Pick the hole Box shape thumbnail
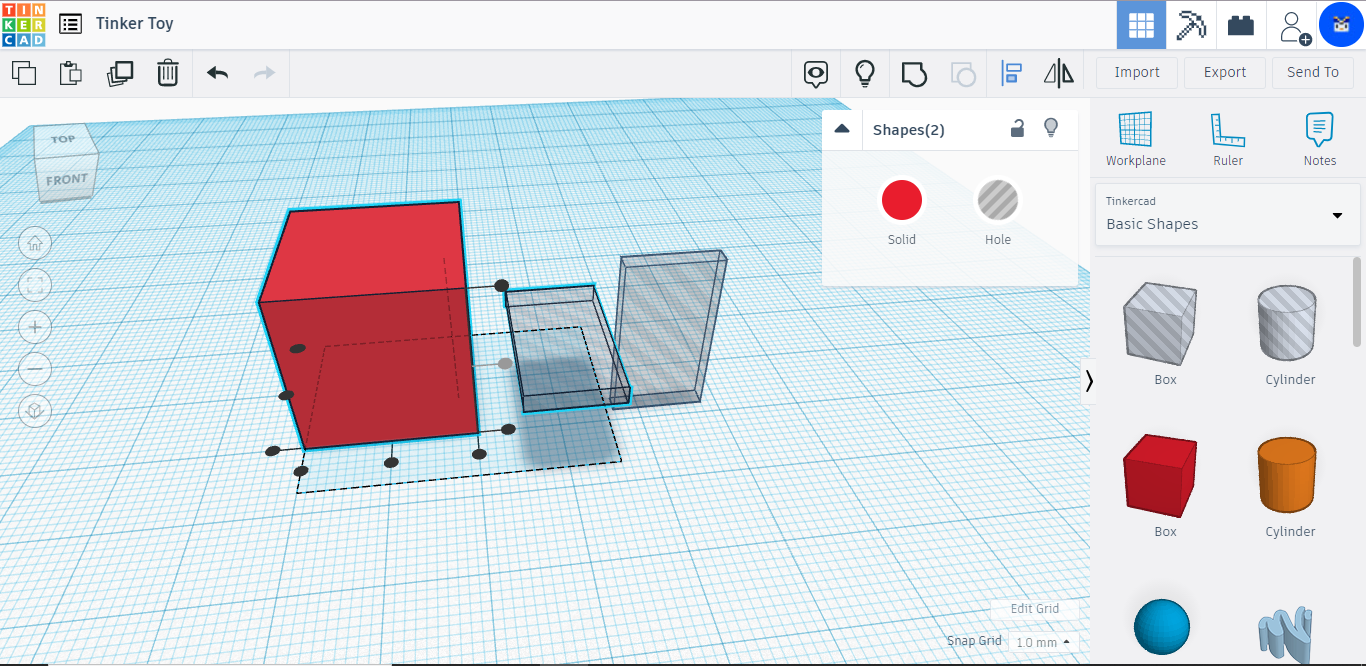Image resolution: width=1366 pixels, height=666 pixels. tap(1160, 323)
